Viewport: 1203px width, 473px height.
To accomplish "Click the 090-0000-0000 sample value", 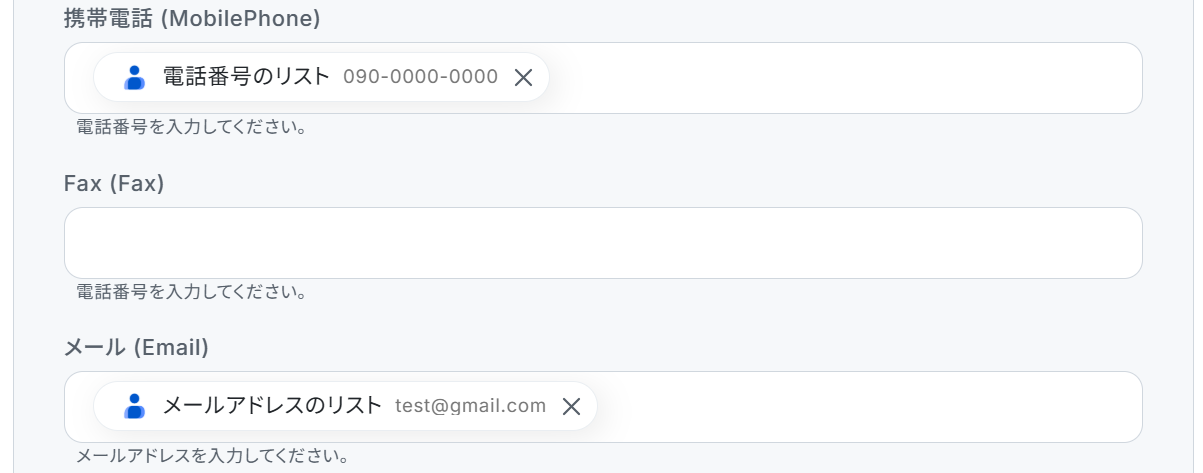I will click(420, 77).
